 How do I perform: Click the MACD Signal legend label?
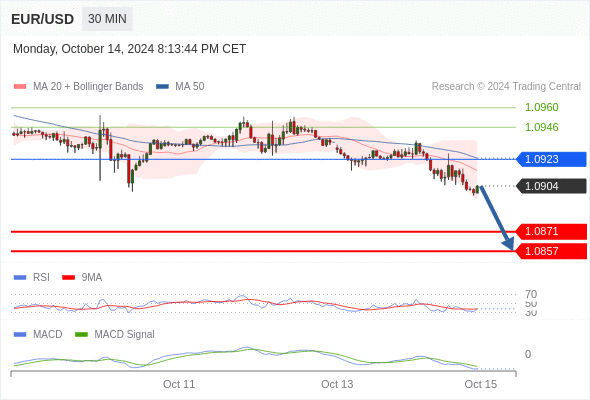click(x=124, y=335)
